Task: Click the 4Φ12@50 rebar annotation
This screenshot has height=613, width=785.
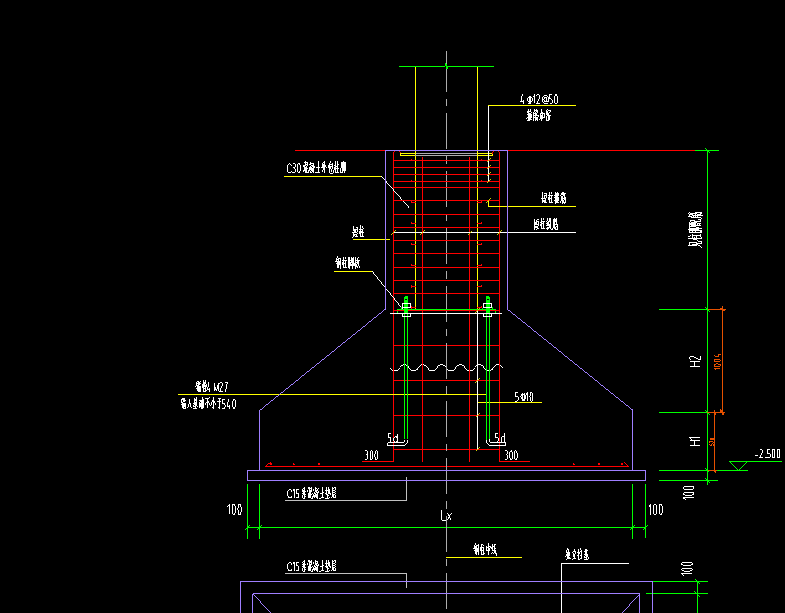Action: (x=539, y=99)
